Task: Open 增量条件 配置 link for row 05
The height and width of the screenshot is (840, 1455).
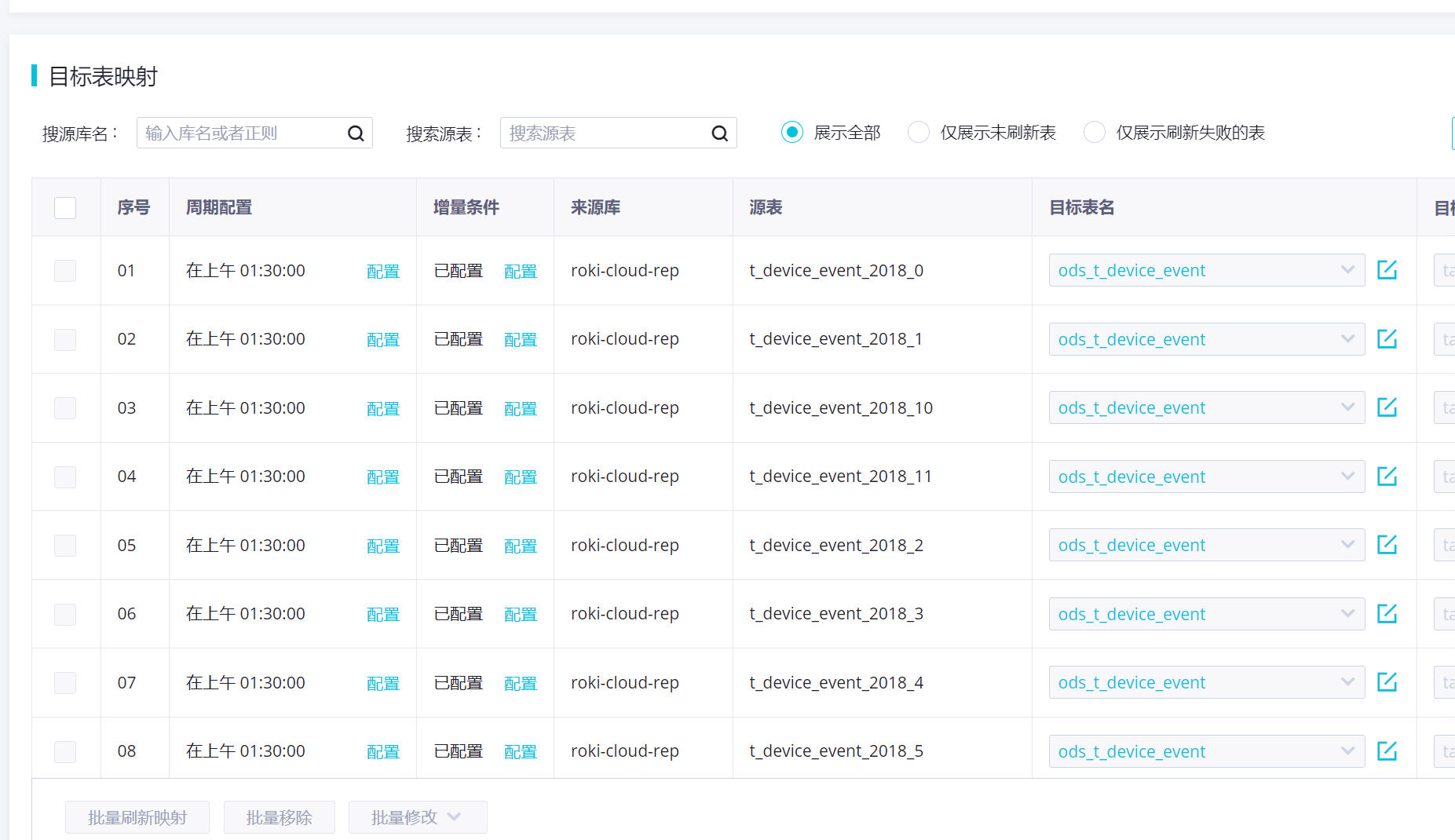Action: pyautogui.click(x=521, y=546)
